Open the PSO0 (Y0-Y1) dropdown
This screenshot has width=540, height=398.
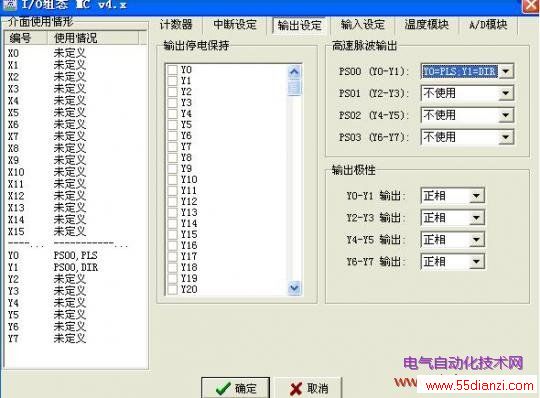[x=506, y=71]
